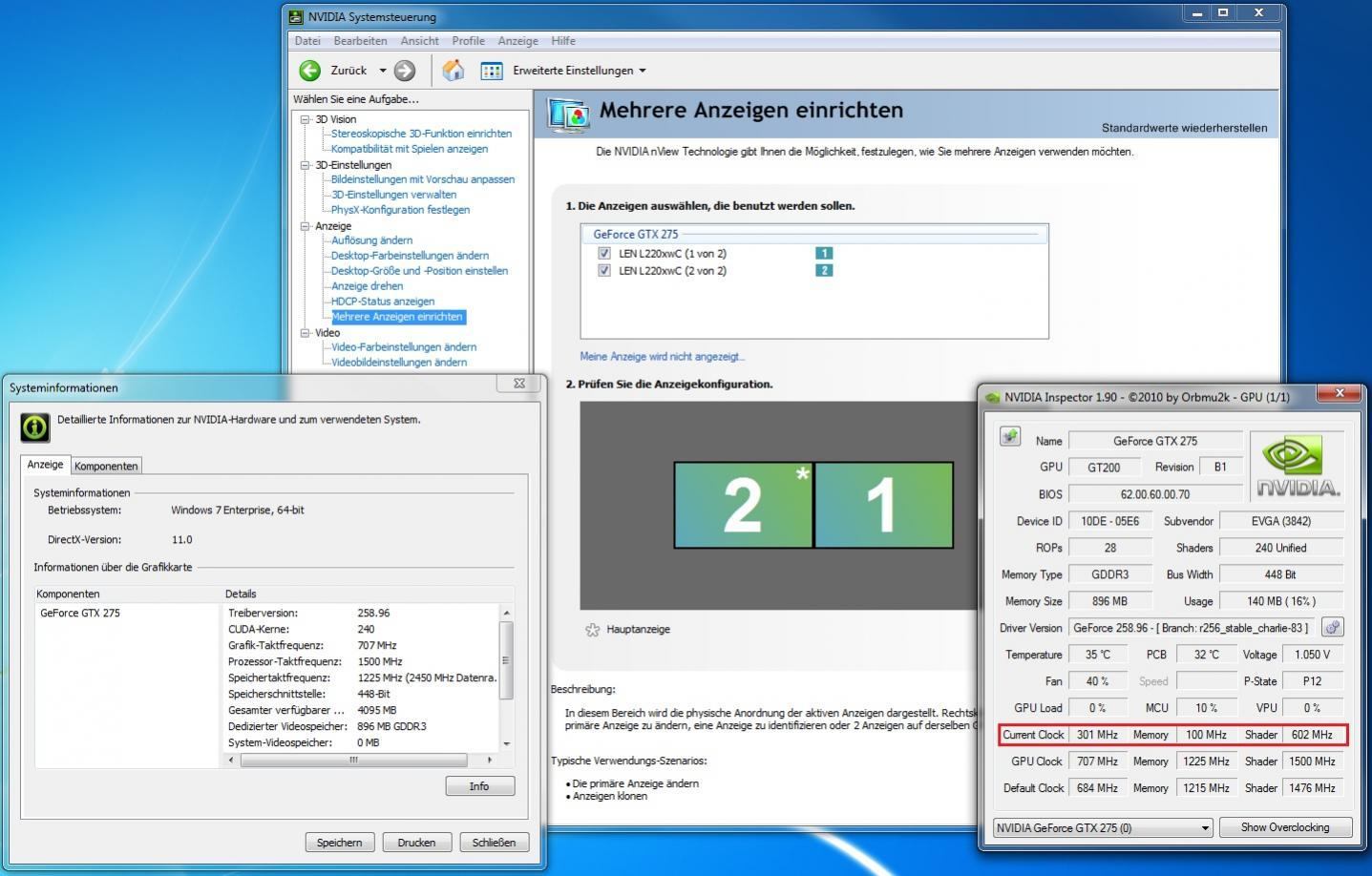Click horizontal scrollbar in details list

353,761
